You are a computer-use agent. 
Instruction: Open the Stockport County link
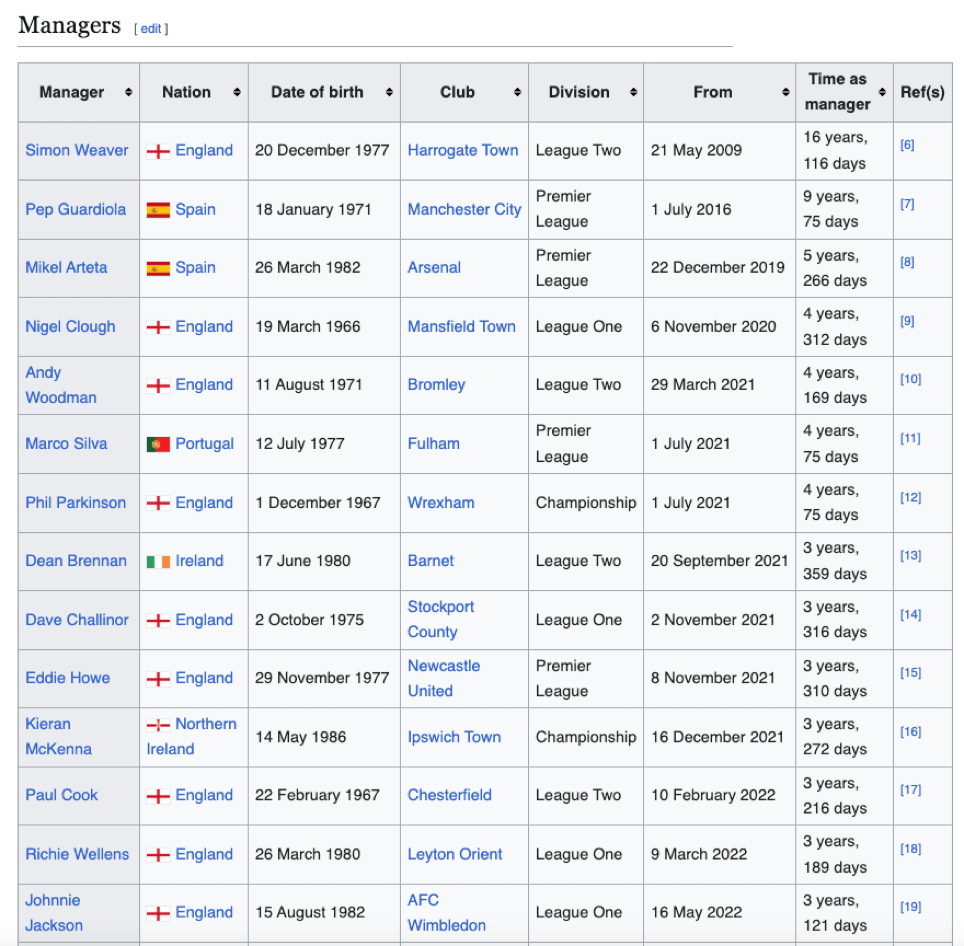(441, 620)
